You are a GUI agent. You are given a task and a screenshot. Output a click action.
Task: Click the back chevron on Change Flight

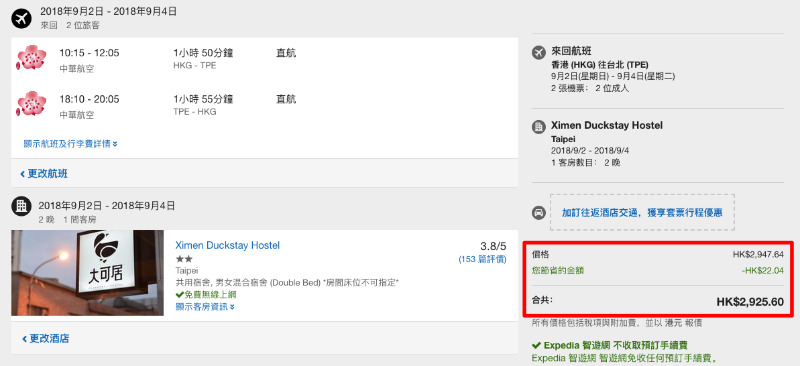tap(22, 175)
